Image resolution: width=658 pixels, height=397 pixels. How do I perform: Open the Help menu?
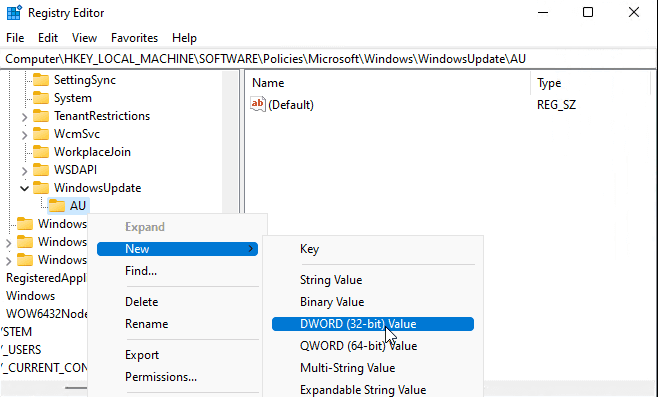pyautogui.click(x=184, y=38)
